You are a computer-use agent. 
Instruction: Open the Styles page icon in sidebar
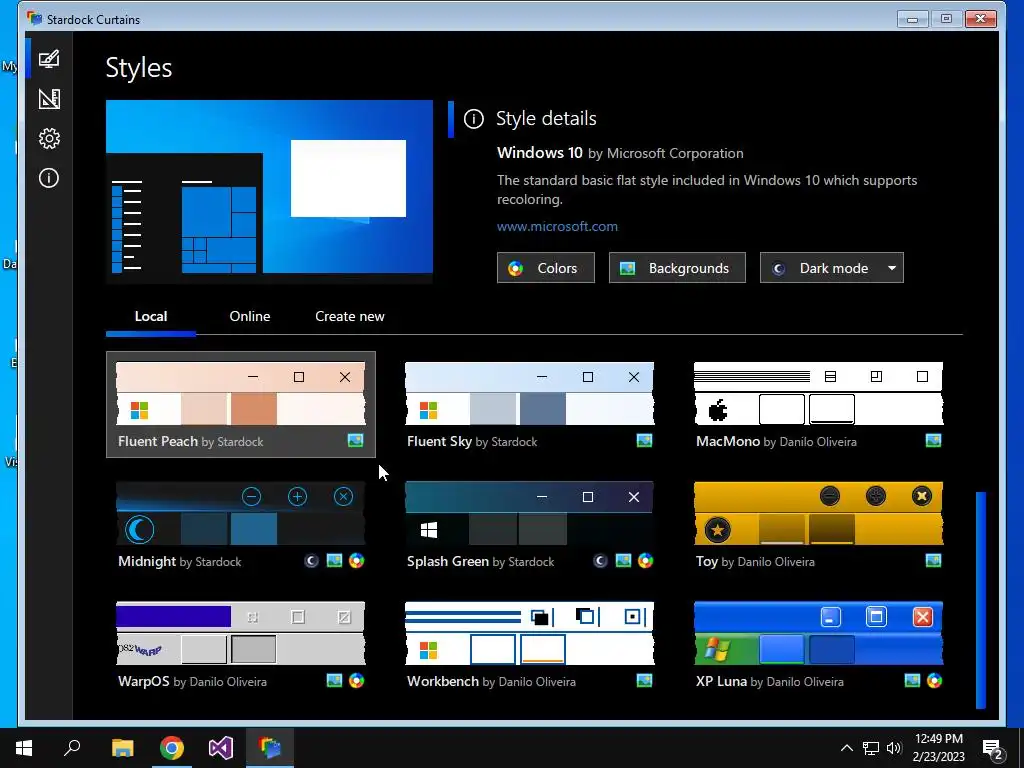[x=49, y=59]
